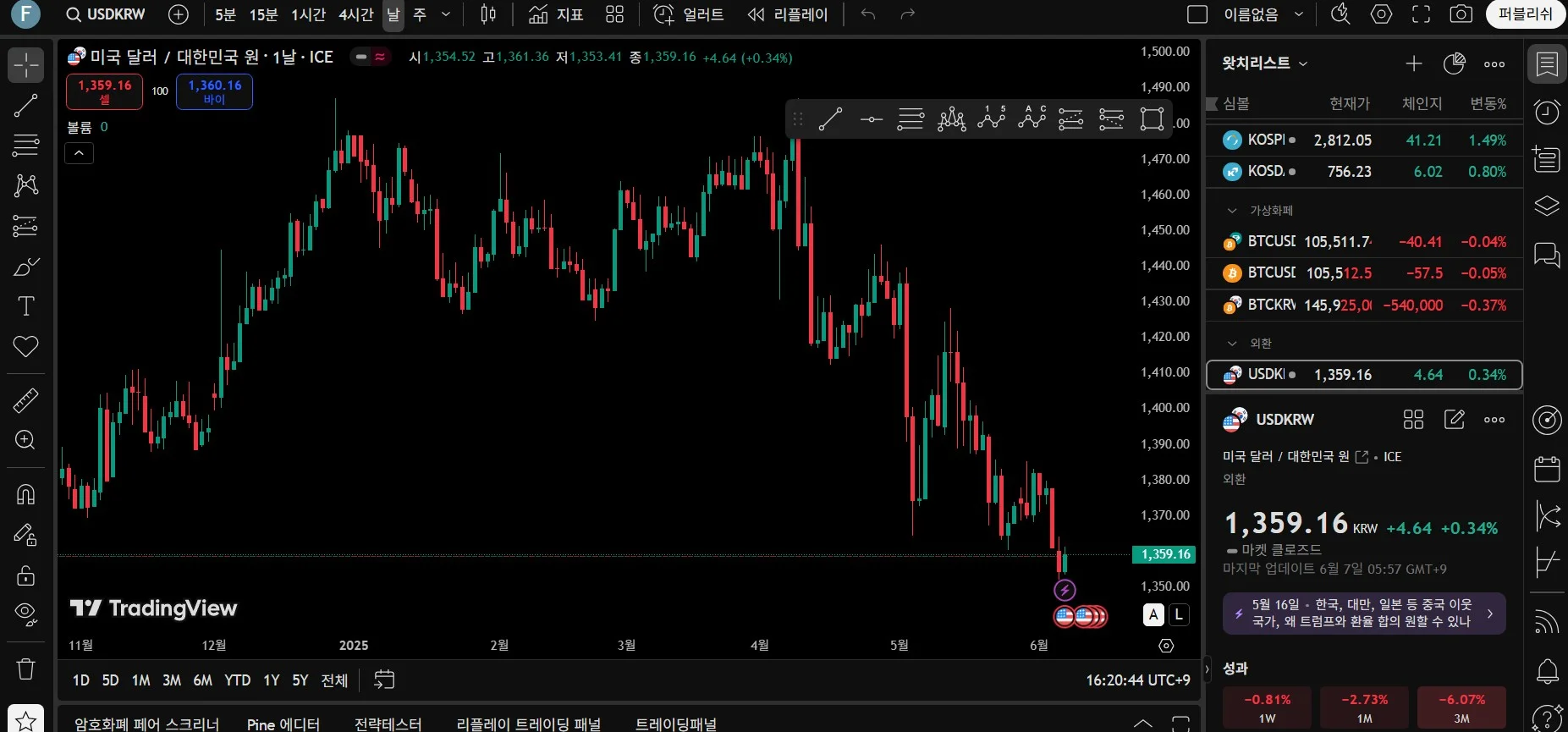Open the notifications bell panel
This screenshot has height=732, width=1568.
1547,671
